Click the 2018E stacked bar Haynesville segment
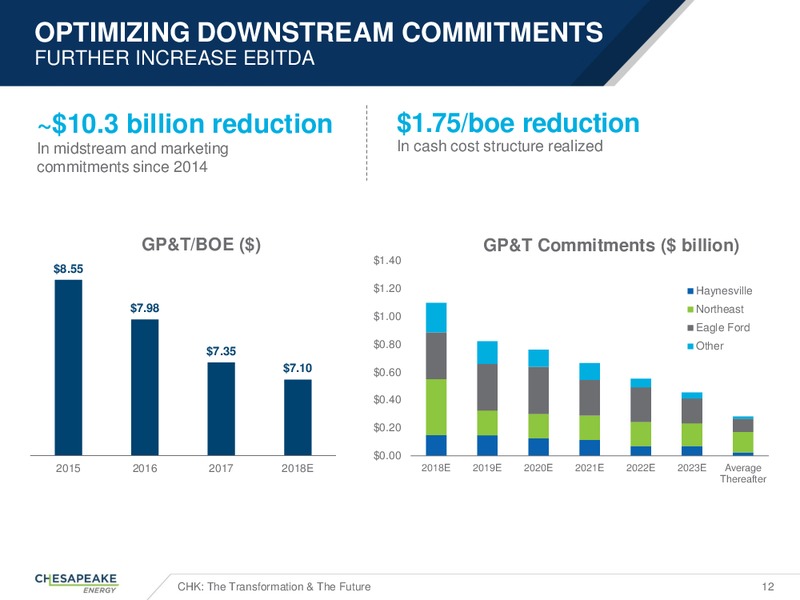The width and height of the screenshot is (800, 600). point(436,445)
